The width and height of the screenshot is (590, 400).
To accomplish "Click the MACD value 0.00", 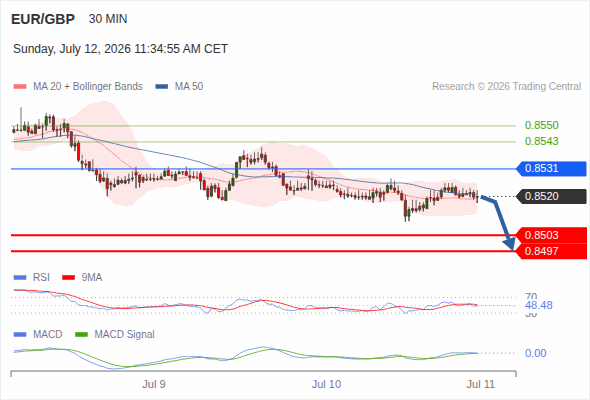I will point(535,353).
